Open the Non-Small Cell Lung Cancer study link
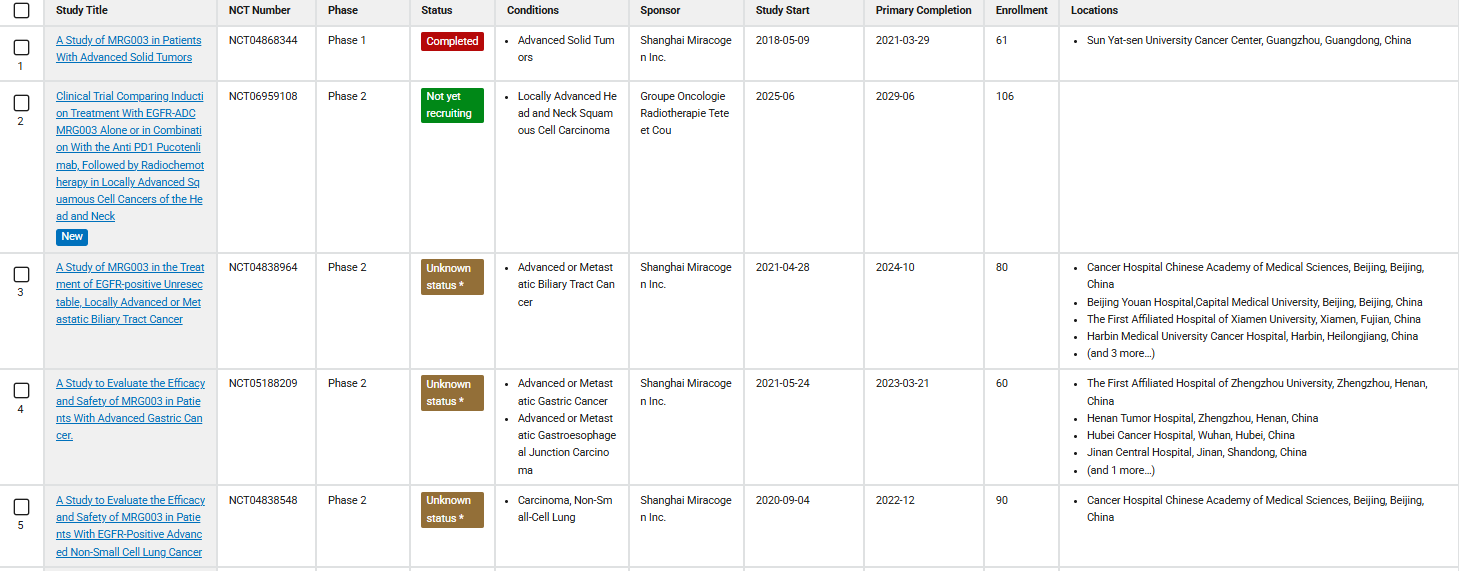The height and width of the screenshot is (571, 1459). [x=130, y=526]
